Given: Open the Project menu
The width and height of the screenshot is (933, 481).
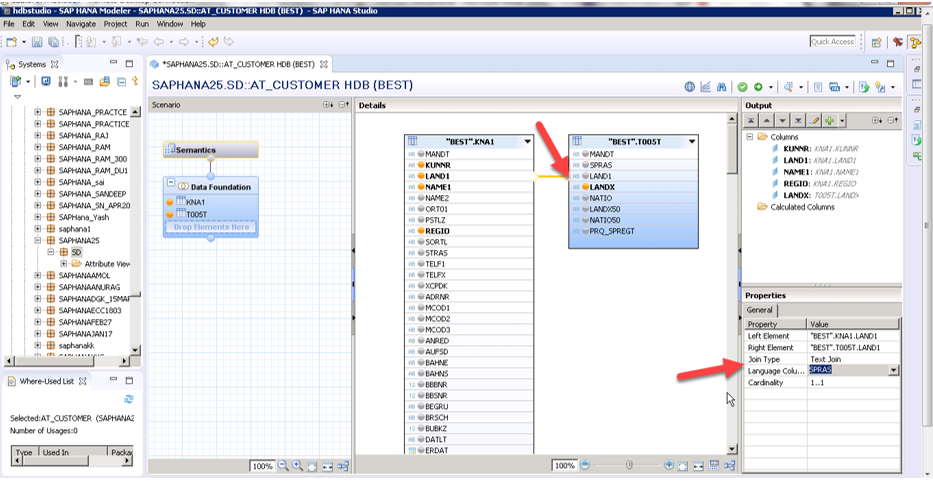Looking at the screenshot, I should point(115,24).
